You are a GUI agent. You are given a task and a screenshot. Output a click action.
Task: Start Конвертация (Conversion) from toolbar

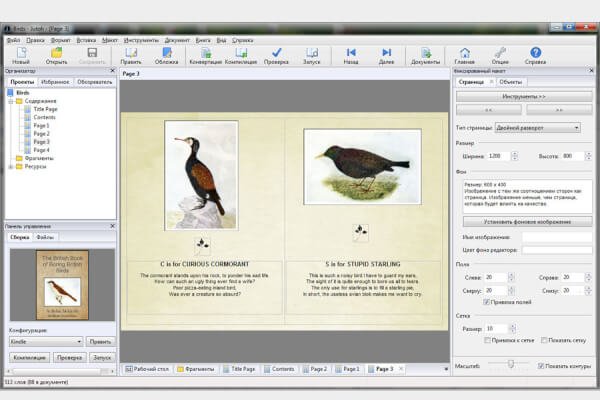[205, 56]
